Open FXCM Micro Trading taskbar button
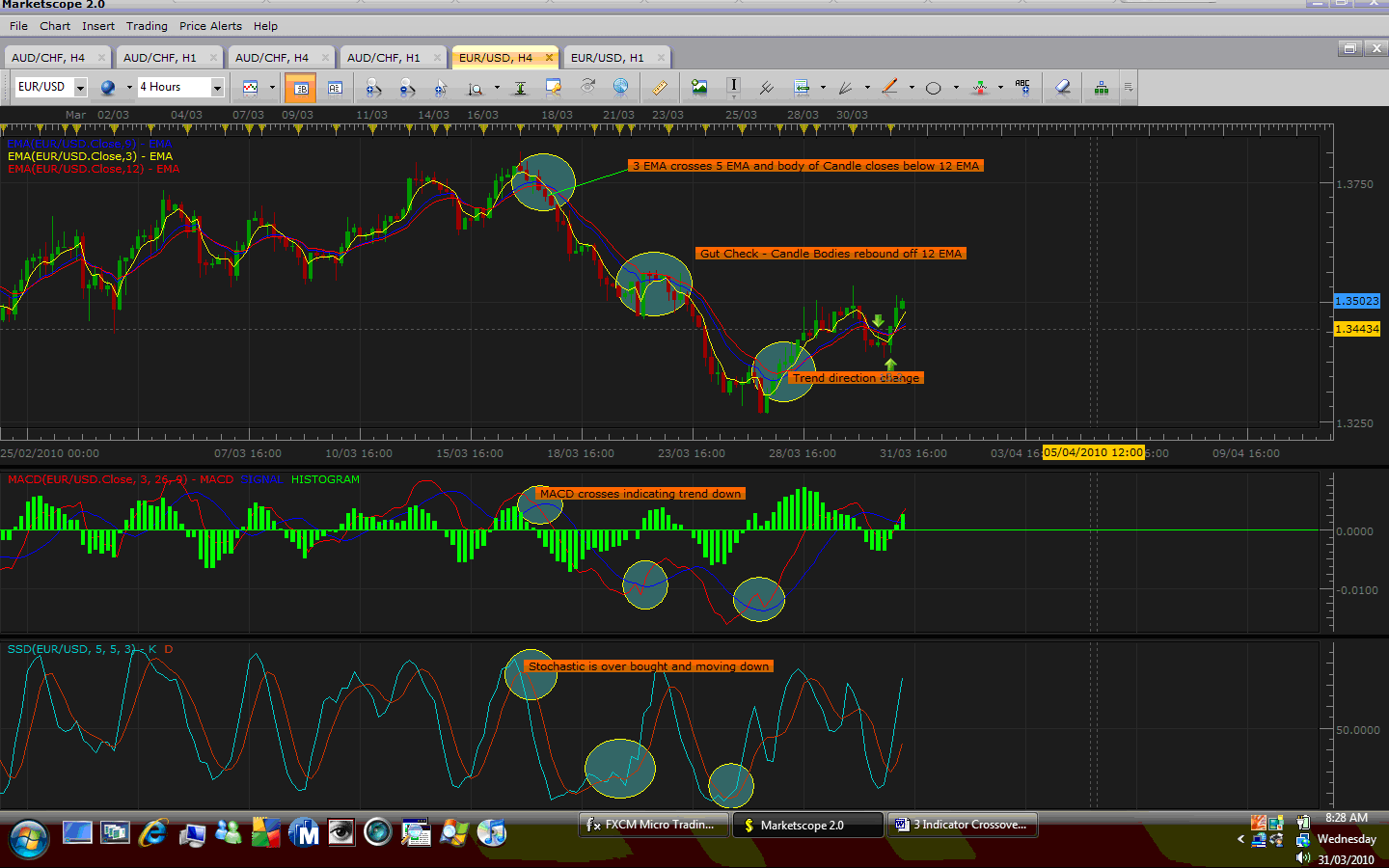Image resolution: width=1389 pixels, height=868 pixels. pyautogui.click(x=652, y=825)
